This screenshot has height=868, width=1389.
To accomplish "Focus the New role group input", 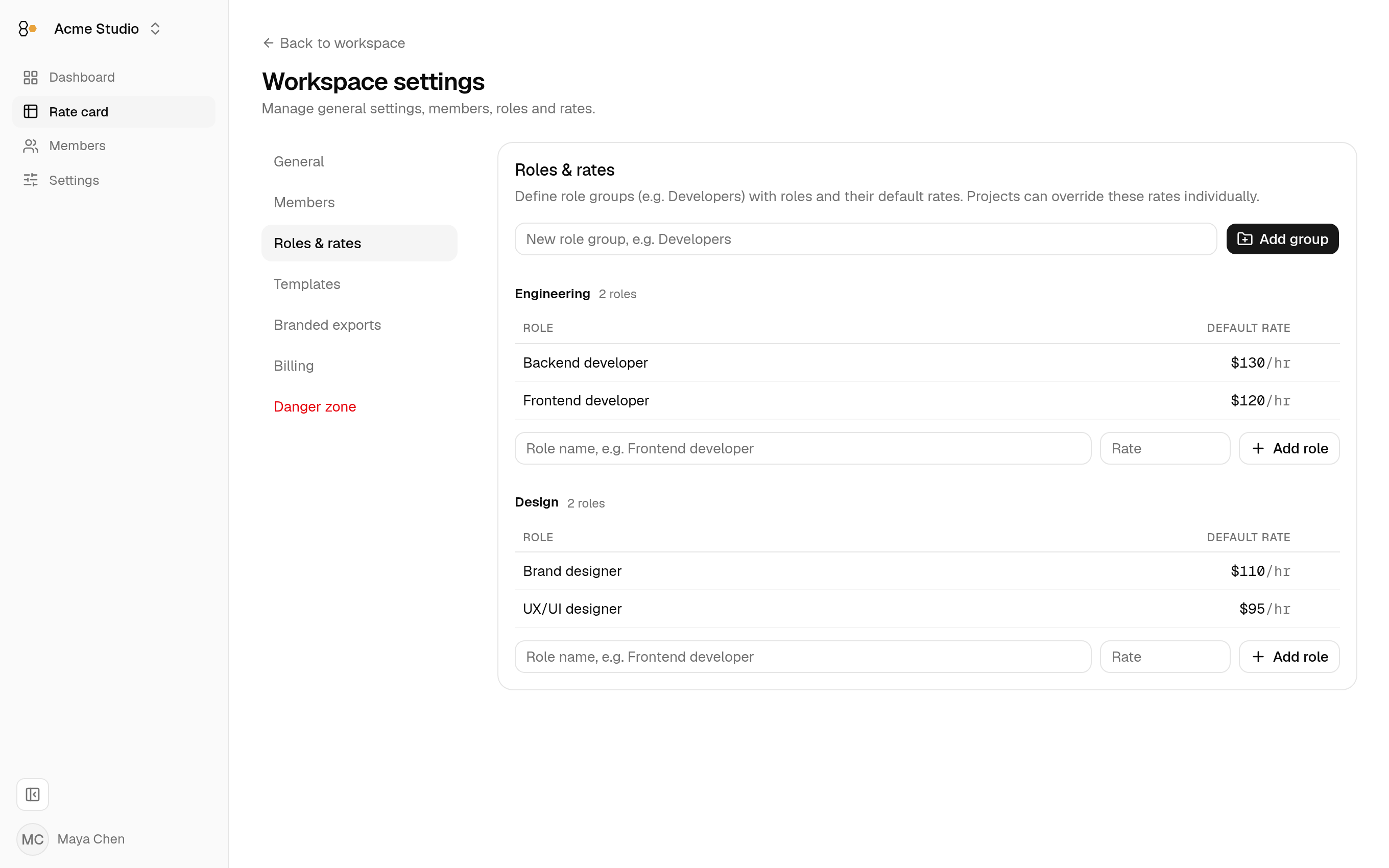I will (866, 239).
